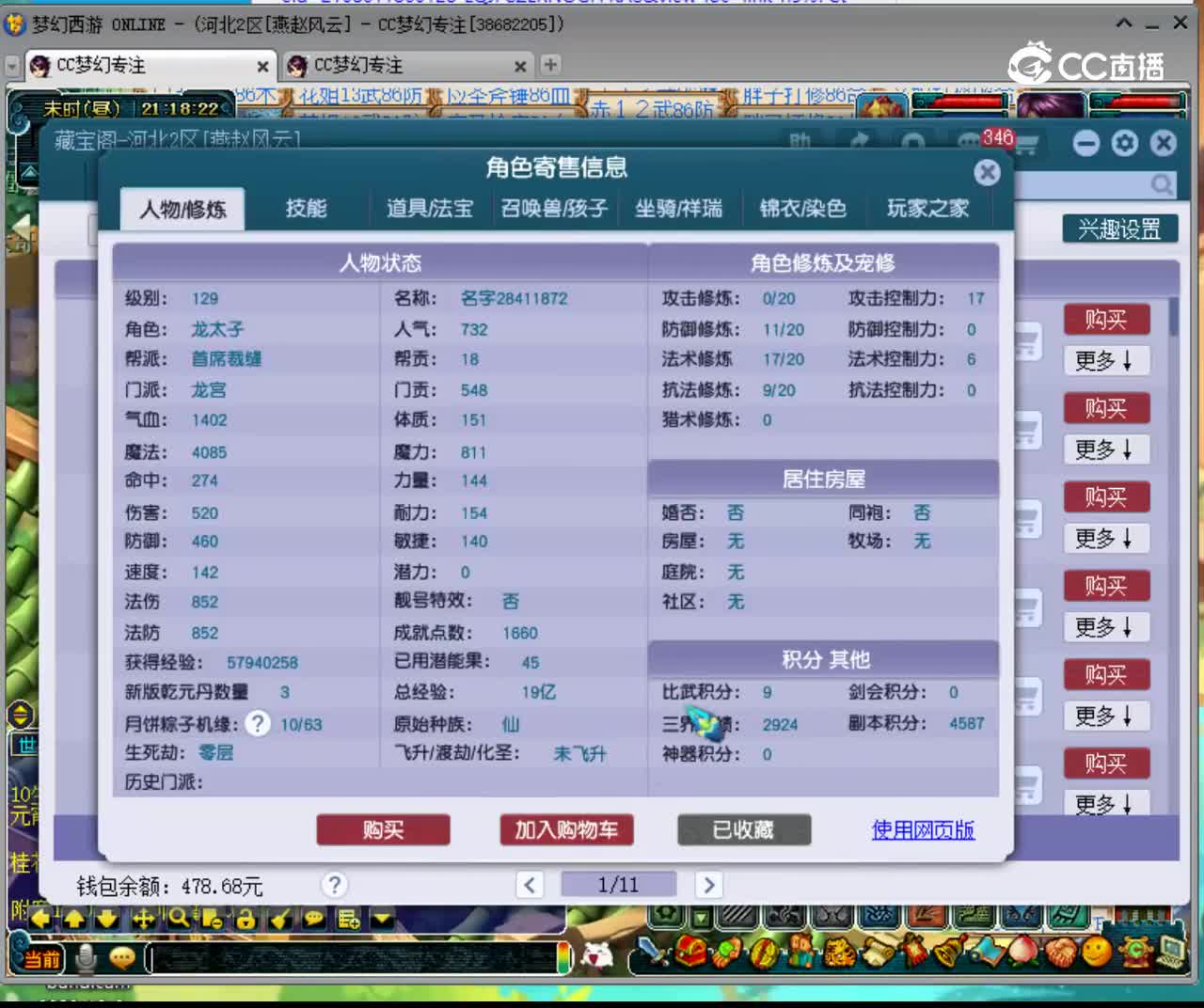This screenshot has height=1008, width=1204.
Task: Open the orange chat bubble next to microphone
Action: point(122,958)
